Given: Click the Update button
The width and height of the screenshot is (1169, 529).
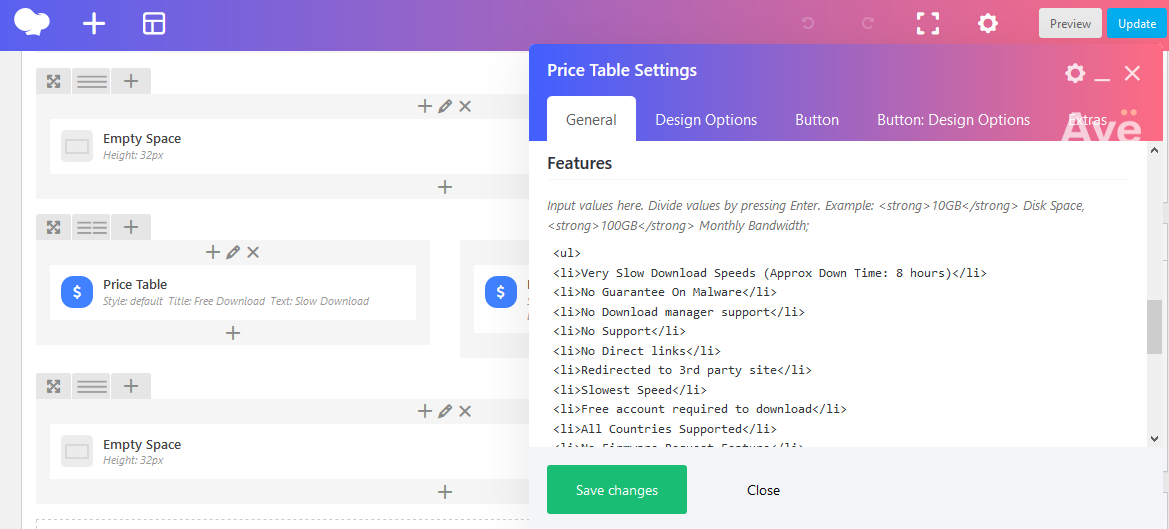Looking at the screenshot, I should tap(1137, 23).
